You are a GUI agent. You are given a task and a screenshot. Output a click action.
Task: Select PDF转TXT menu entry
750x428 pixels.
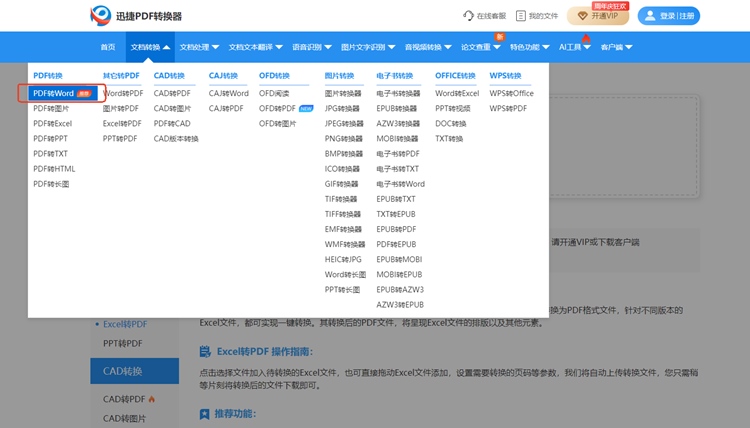coord(50,154)
